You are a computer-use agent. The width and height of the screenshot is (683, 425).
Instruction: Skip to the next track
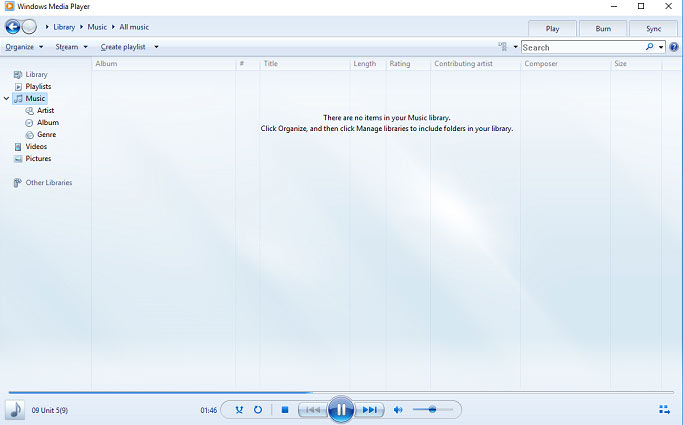[x=369, y=410]
